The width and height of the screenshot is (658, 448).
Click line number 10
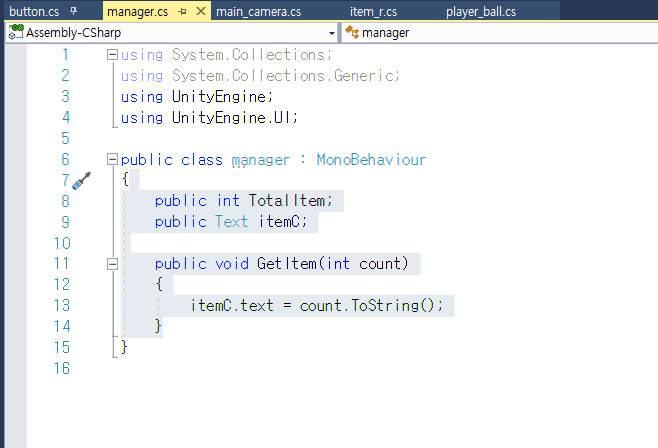[x=62, y=243]
